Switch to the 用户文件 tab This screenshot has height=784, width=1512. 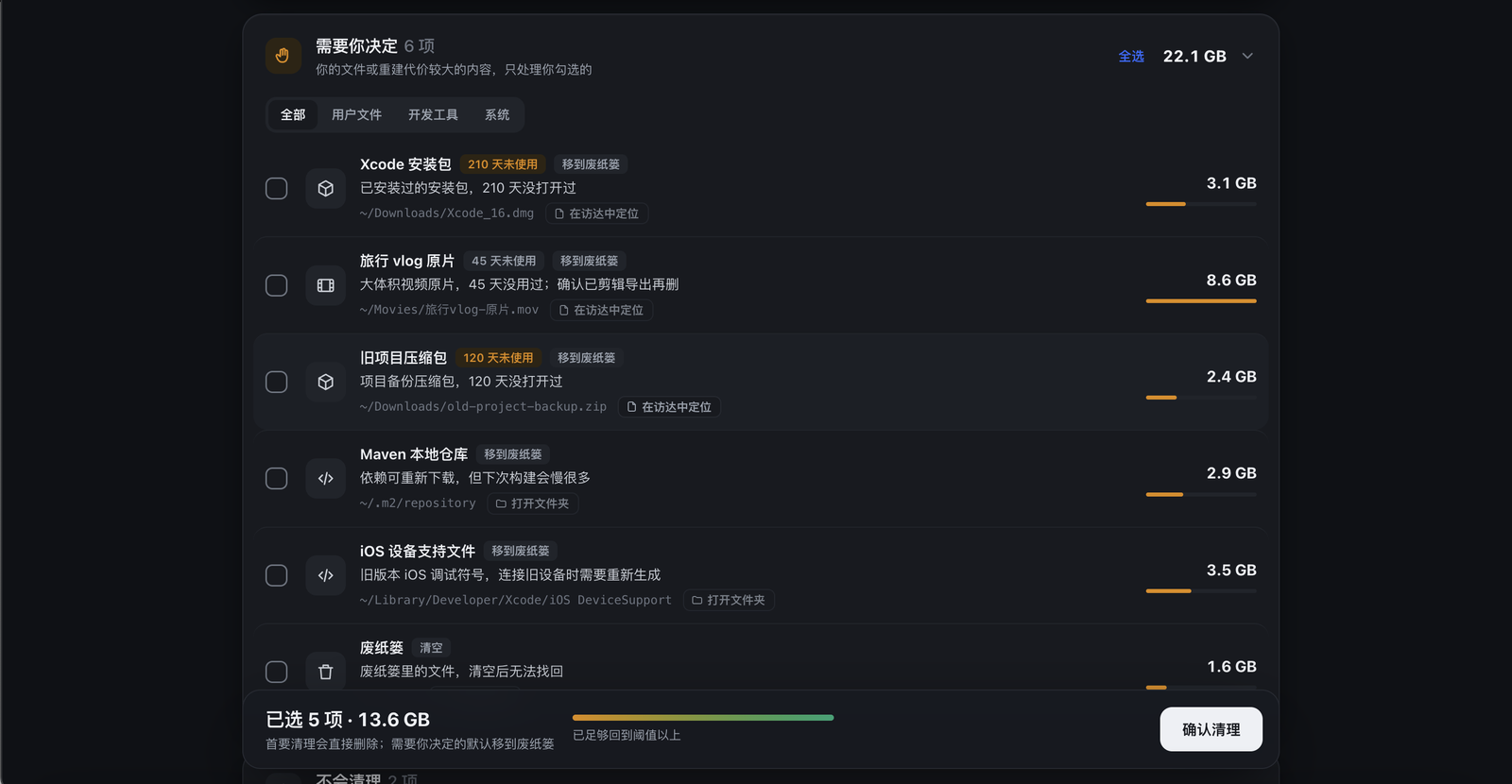356,114
